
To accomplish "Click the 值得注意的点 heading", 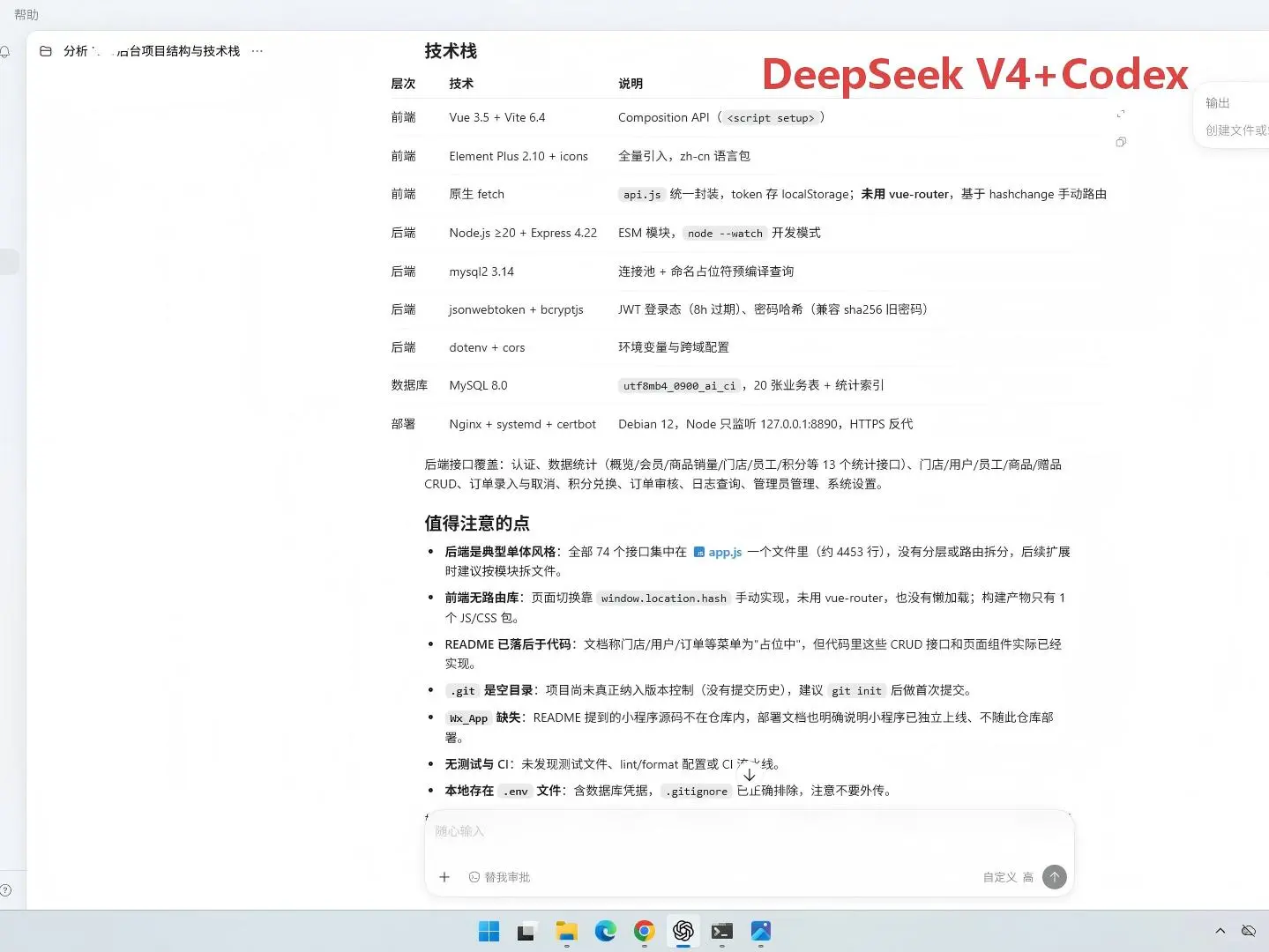I will click(x=477, y=524).
